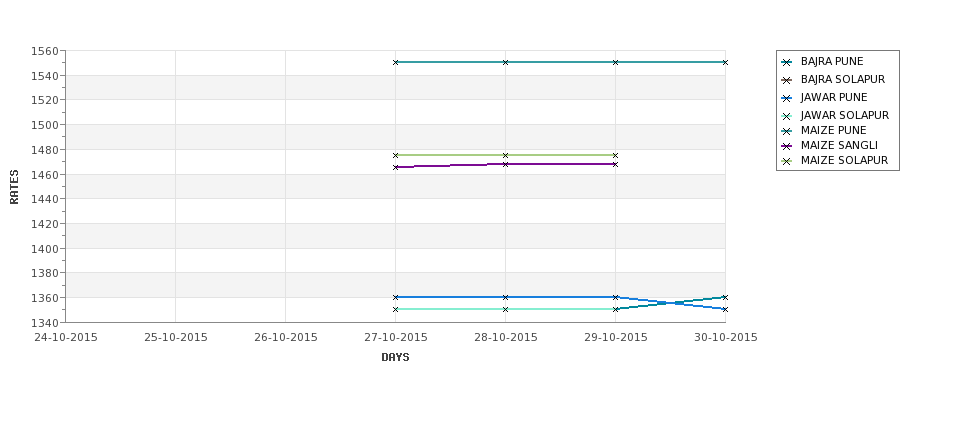The width and height of the screenshot is (975, 429).
Task: Click the purple line point at 28-10-2015
Action: 506,164
